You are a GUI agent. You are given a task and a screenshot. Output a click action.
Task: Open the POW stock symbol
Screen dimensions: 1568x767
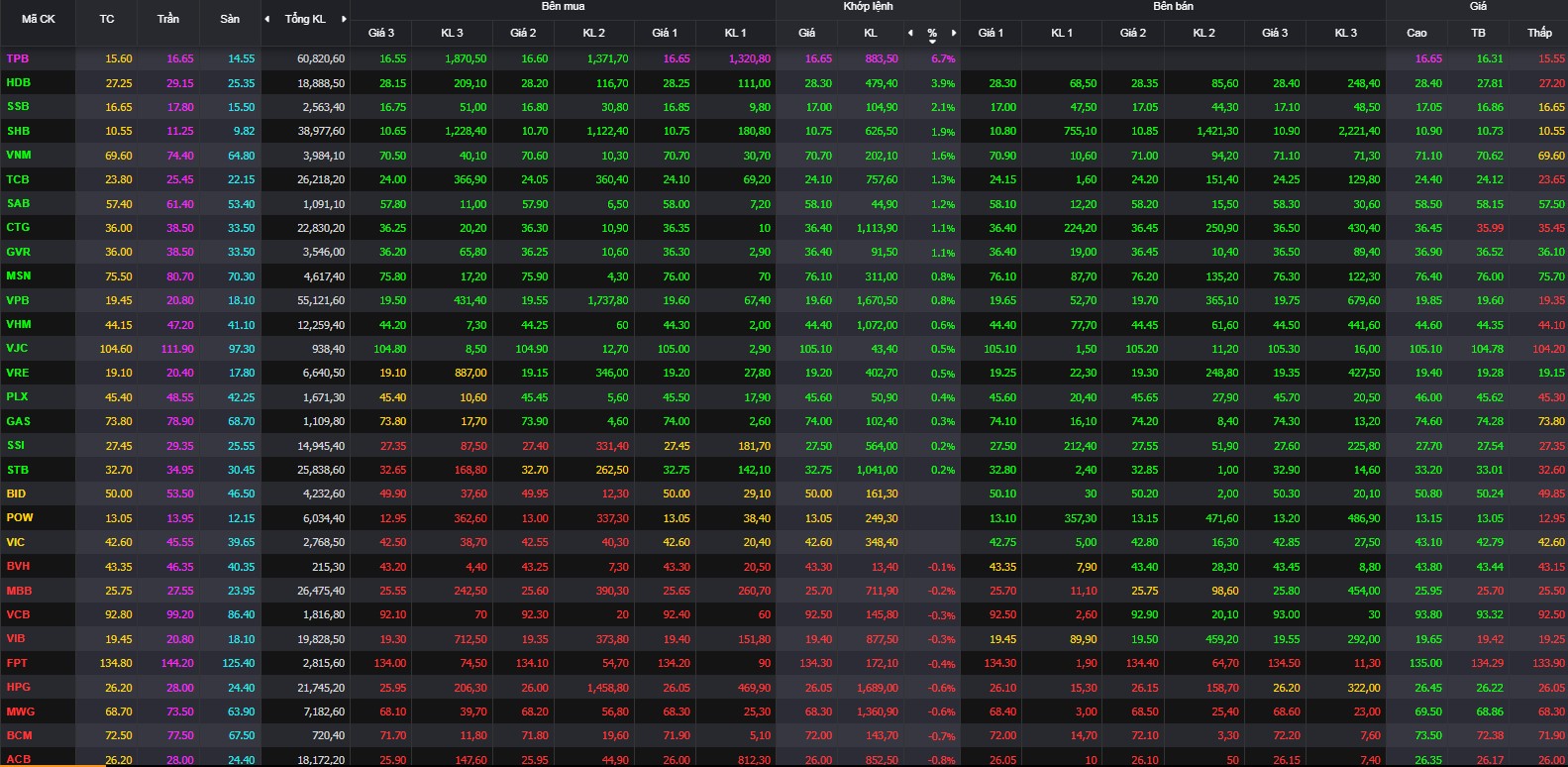tap(20, 517)
